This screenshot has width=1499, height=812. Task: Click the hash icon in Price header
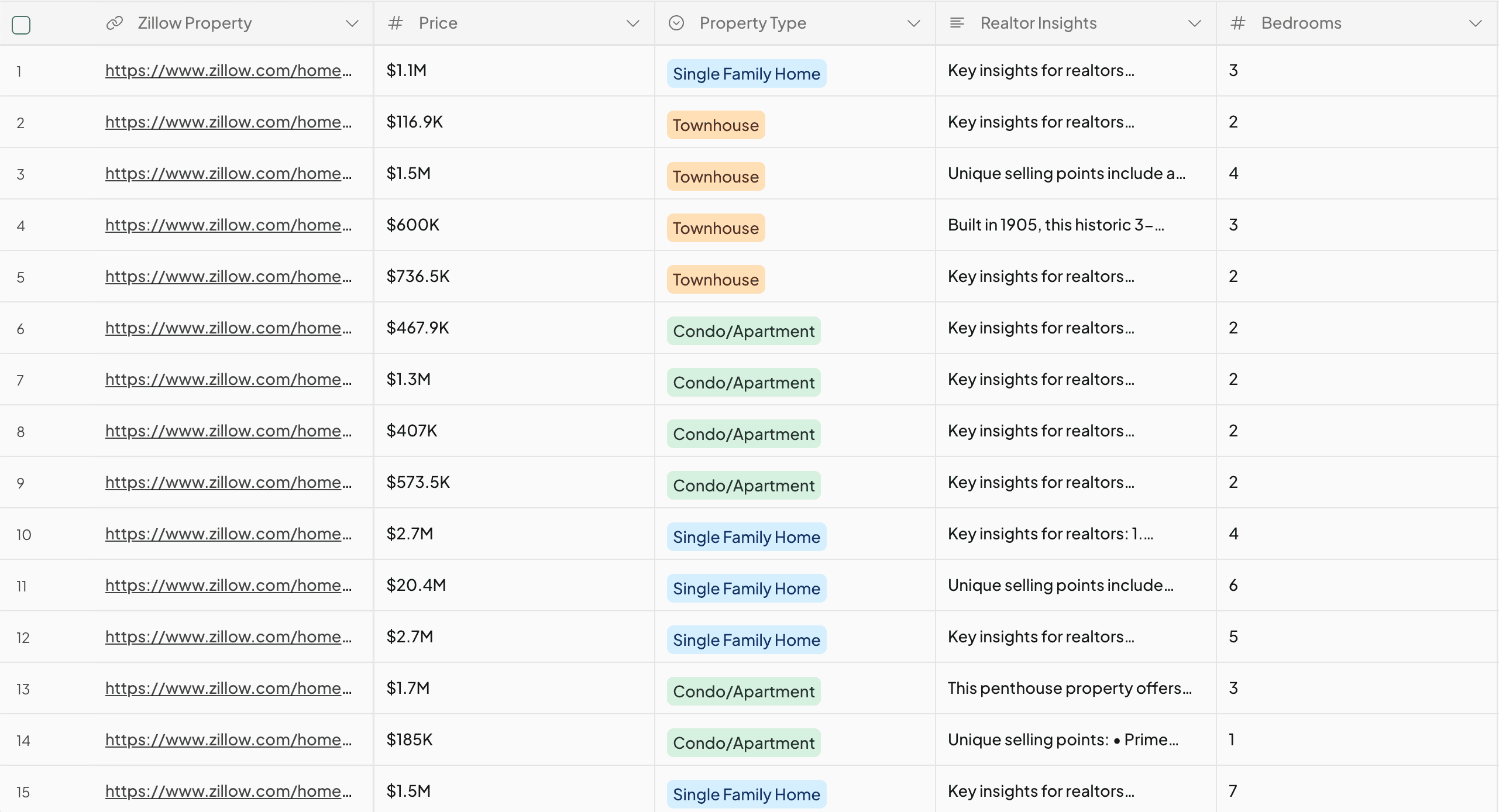point(396,23)
